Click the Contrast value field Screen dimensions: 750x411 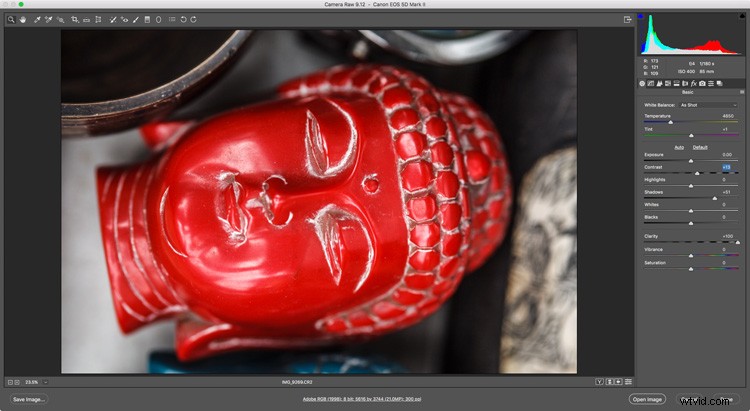726,167
